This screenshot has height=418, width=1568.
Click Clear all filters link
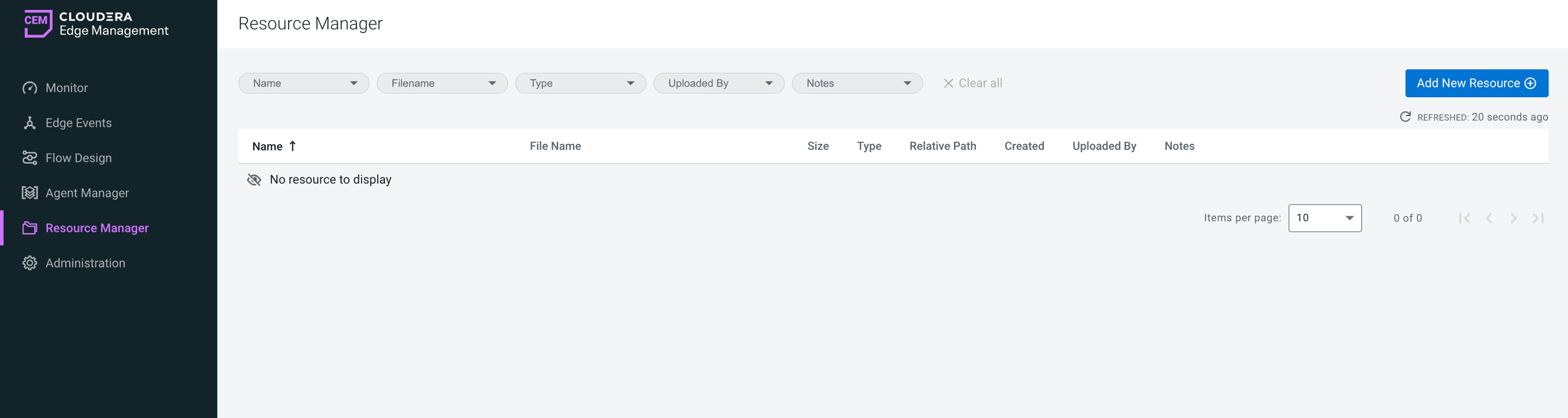(x=973, y=84)
